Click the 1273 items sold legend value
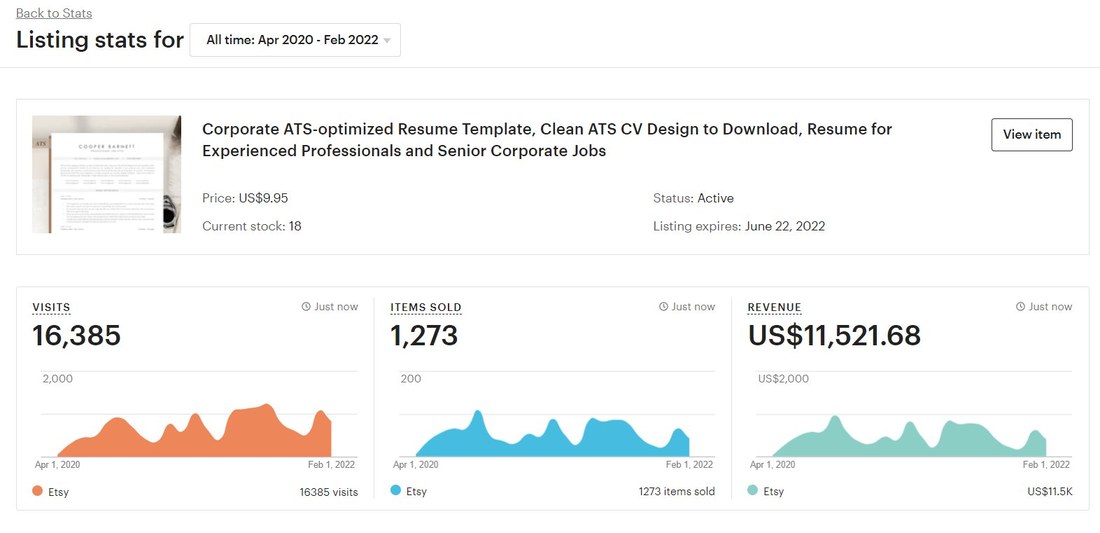Viewport: 1100px width, 533px height. [677, 492]
